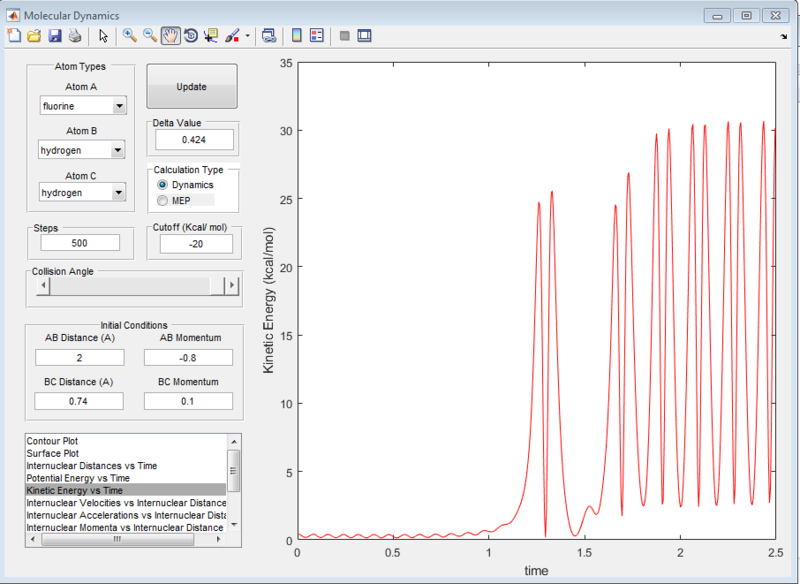Screen dimensions: 800x584
Task: Click the MATLAB icon in title bar
Action: pos(13,15)
